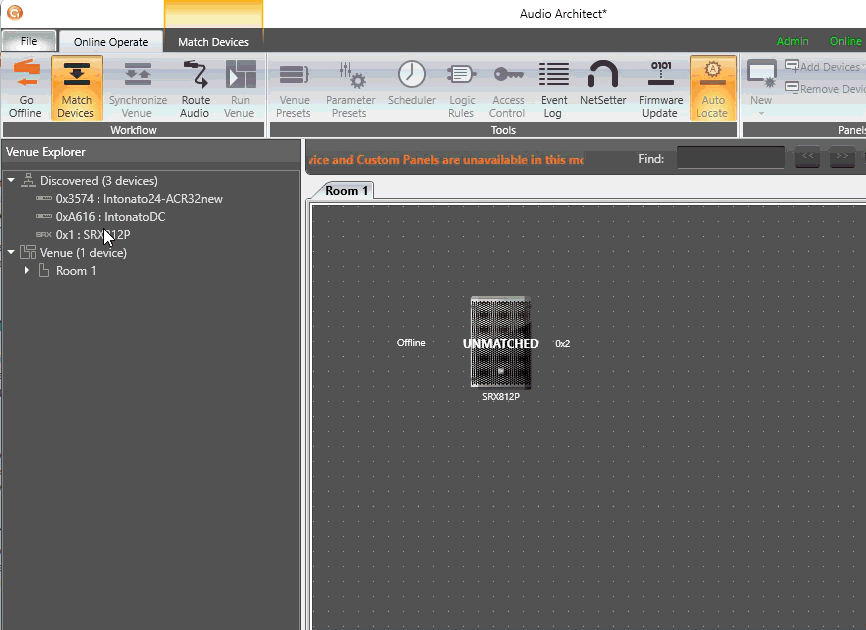The height and width of the screenshot is (630, 866).
Task: Select the 0xA616 IntonatoDC device
Action: (x=110, y=217)
